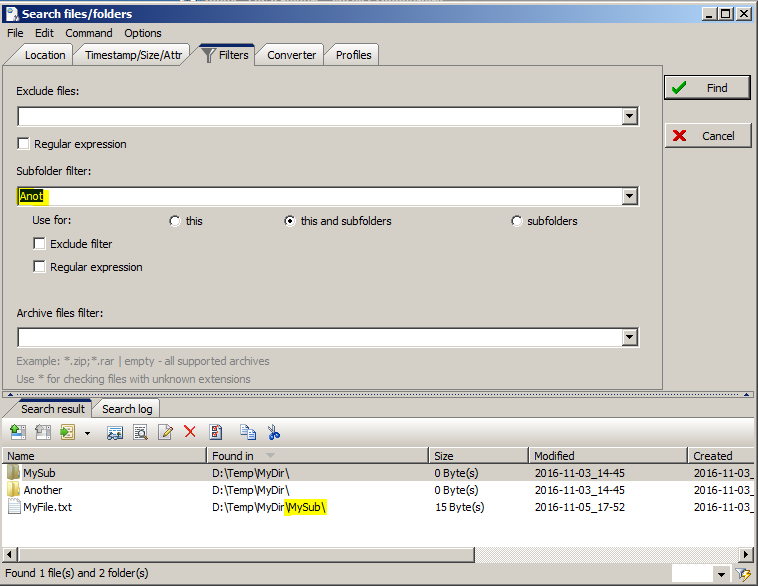This screenshot has width=758, height=586.
Task: Click the pencil edit icon
Action: coord(165,432)
